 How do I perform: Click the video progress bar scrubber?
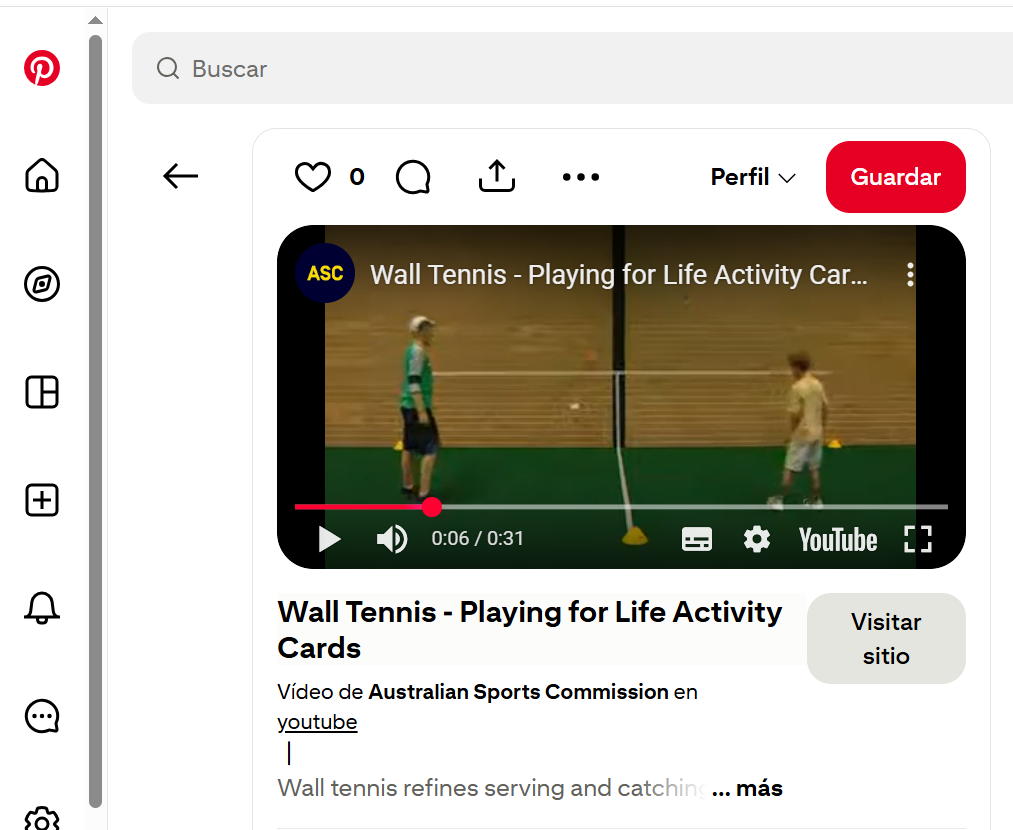pyautogui.click(x=432, y=507)
